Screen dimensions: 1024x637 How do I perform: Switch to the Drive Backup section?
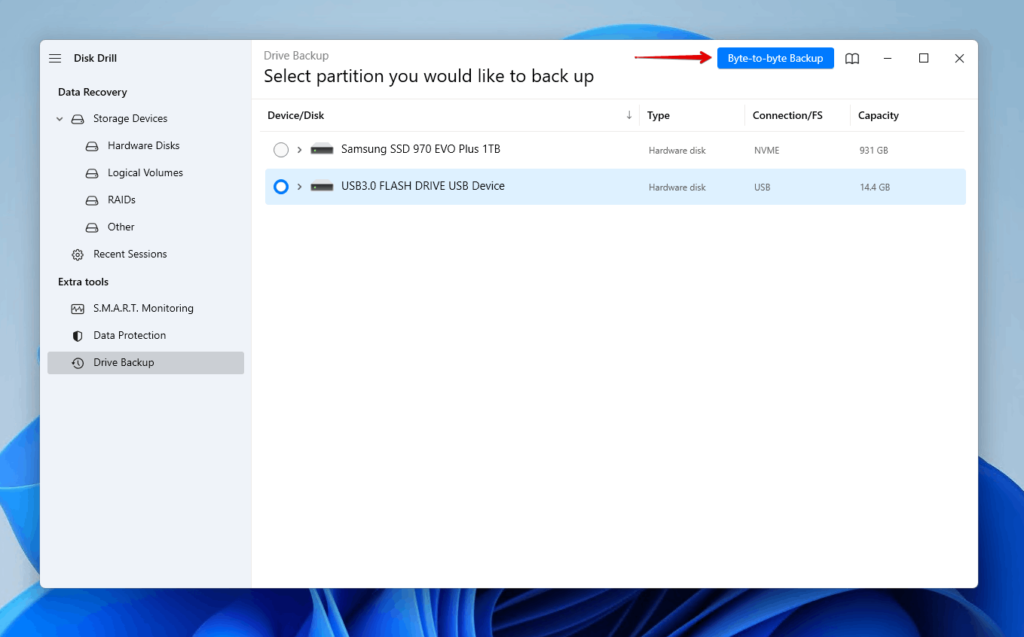(x=121, y=362)
